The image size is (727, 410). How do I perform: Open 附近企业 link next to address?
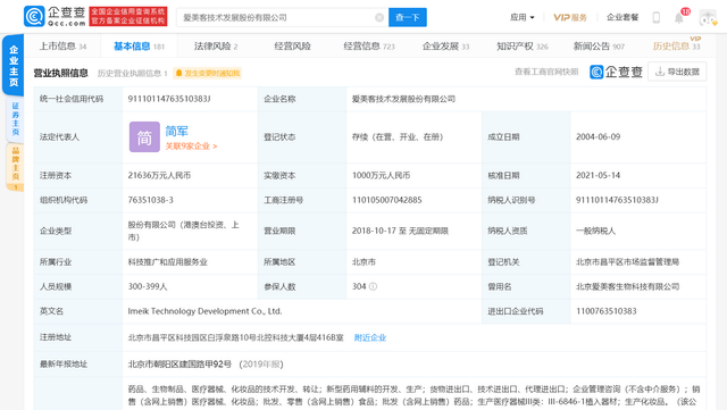point(370,338)
